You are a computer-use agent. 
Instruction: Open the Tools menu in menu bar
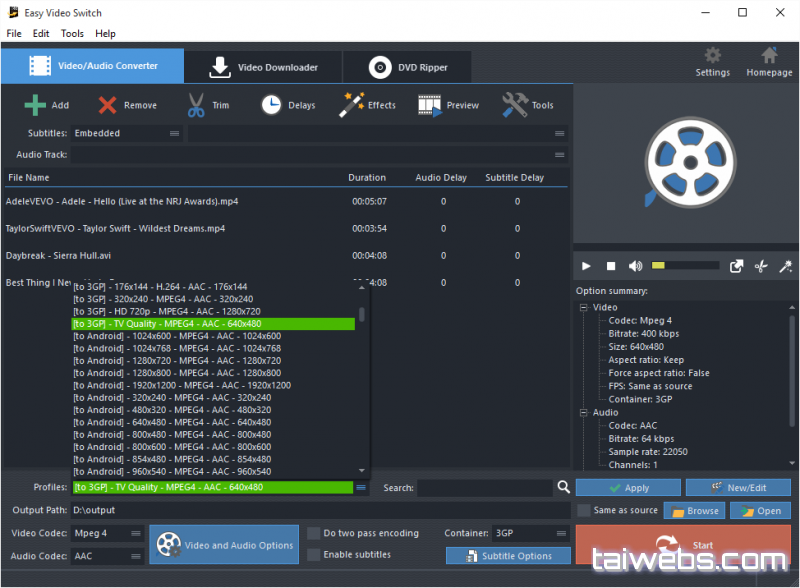tap(72, 33)
